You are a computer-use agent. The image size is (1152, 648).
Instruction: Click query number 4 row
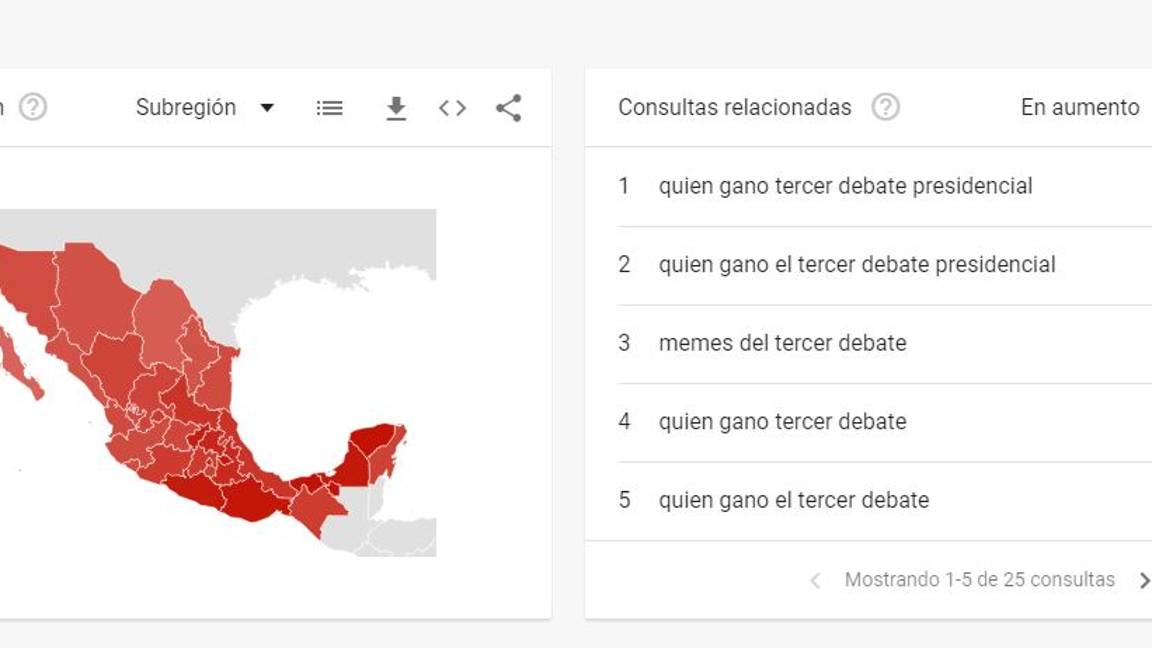[783, 422]
